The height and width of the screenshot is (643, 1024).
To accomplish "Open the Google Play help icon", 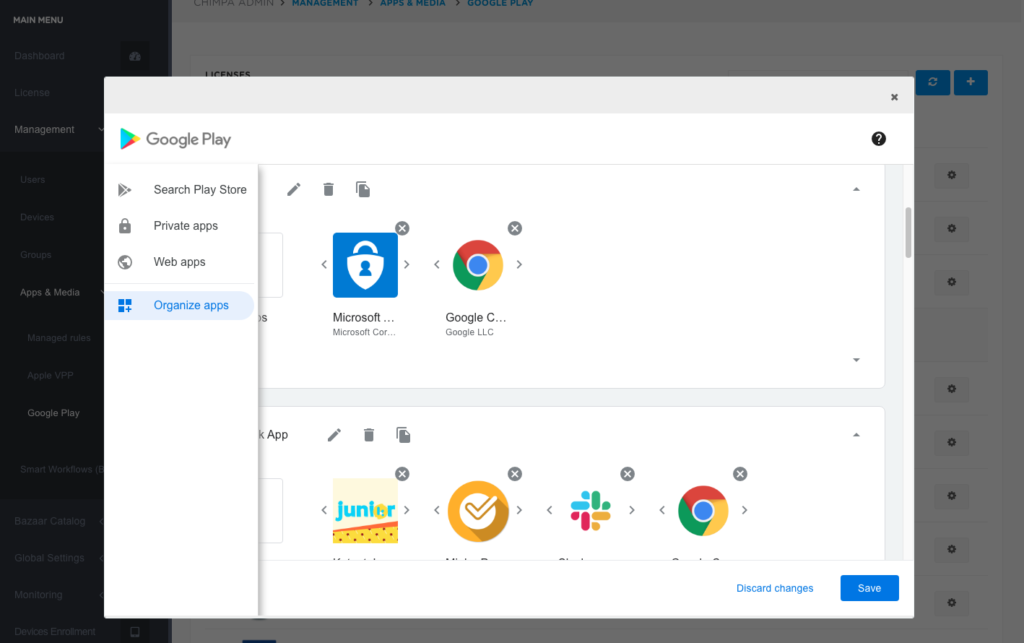I will (x=878, y=138).
